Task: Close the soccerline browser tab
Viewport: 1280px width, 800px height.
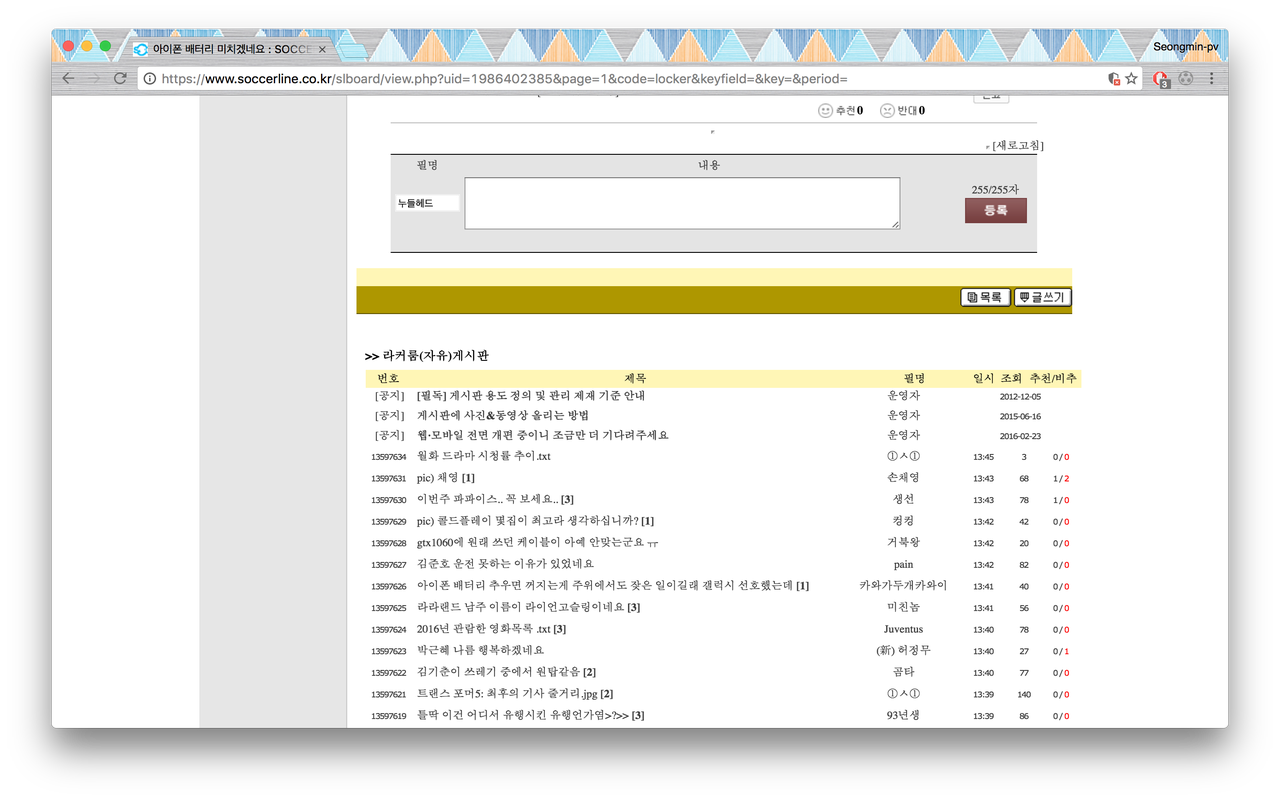Action: 322,49
